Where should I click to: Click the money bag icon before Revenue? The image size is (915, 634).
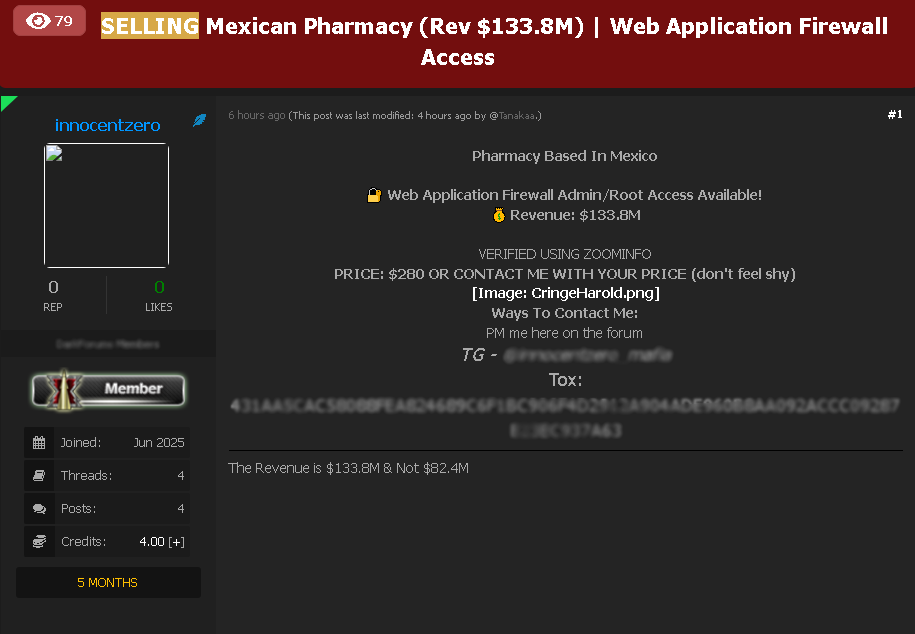coord(498,214)
